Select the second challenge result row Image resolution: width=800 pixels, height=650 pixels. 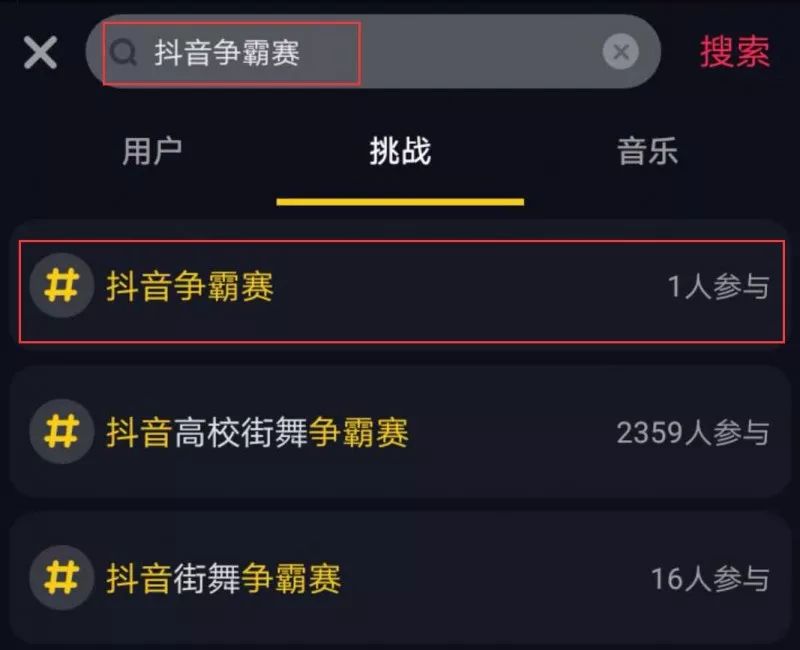click(400, 432)
